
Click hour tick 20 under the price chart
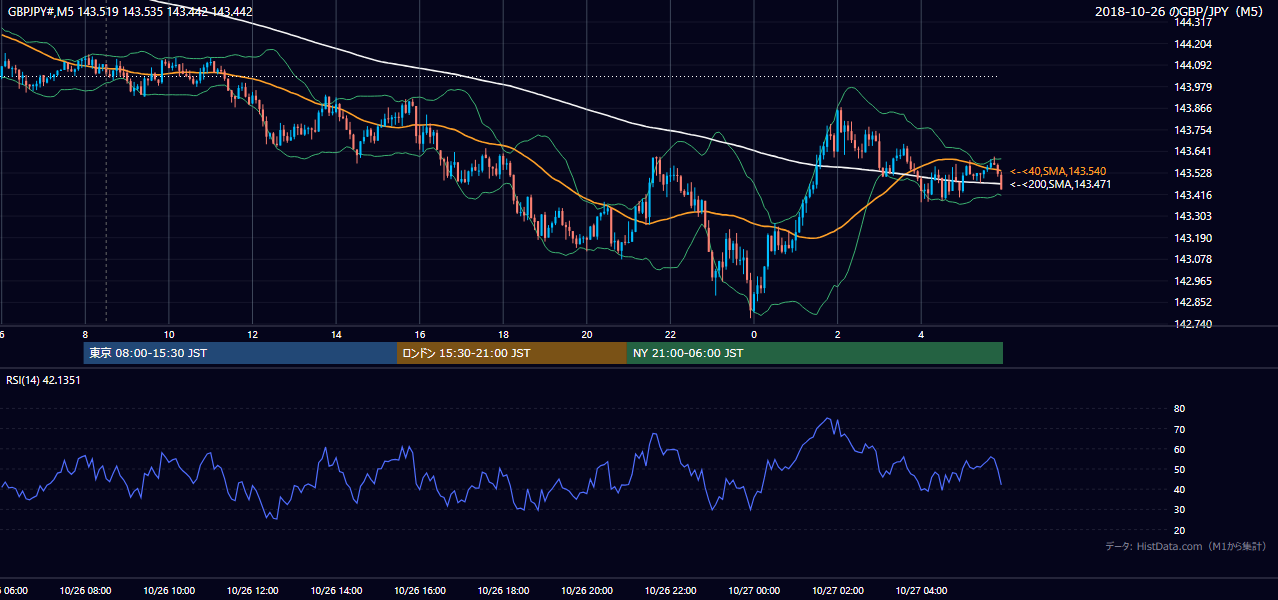587,334
